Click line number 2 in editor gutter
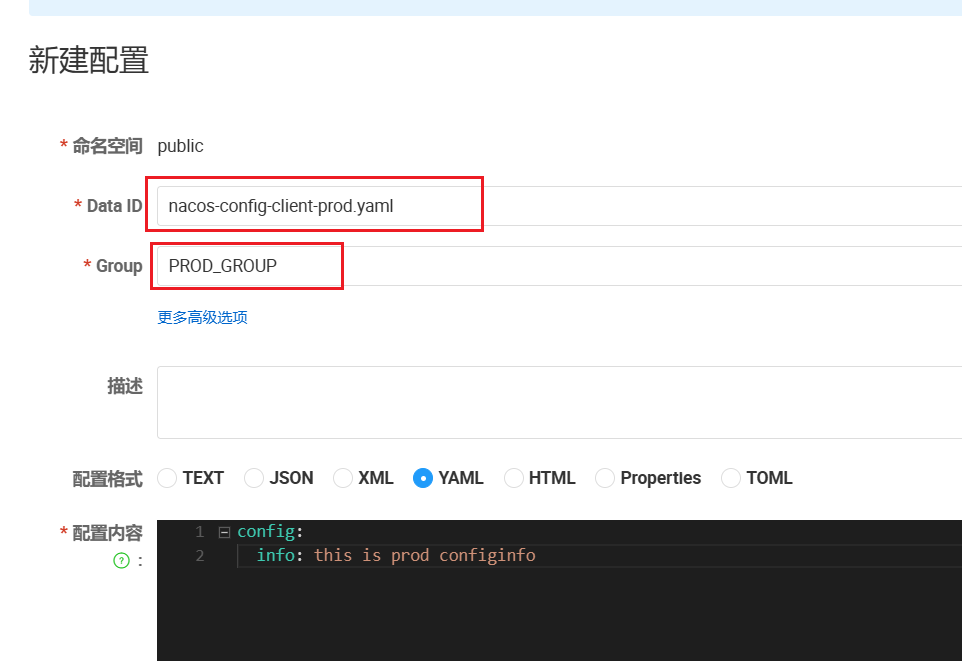This screenshot has width=962, height=661. pos(199,555)
